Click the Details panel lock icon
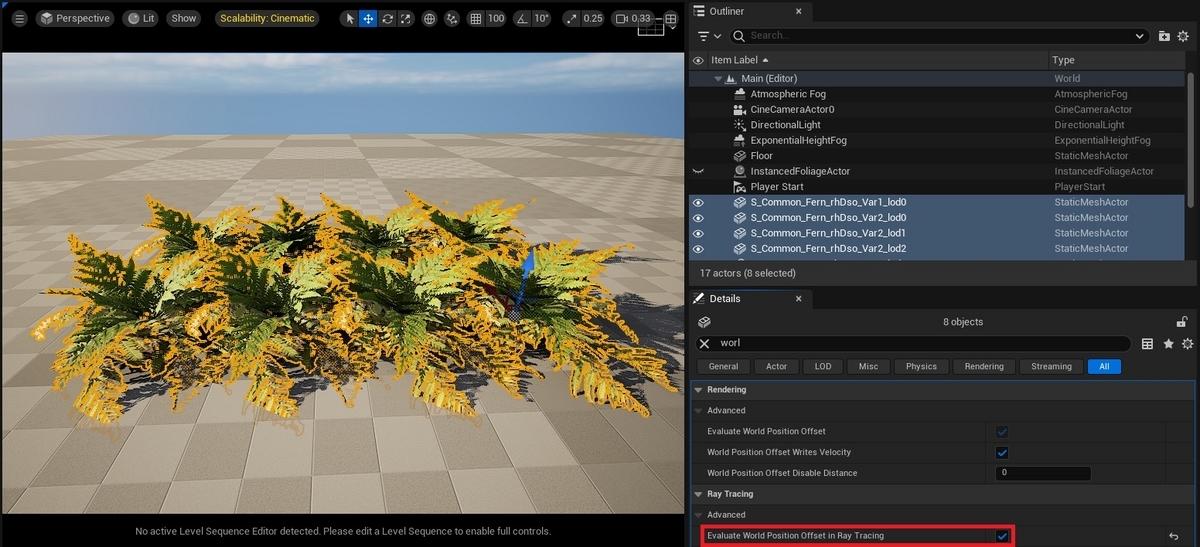 coord(1182,322)
